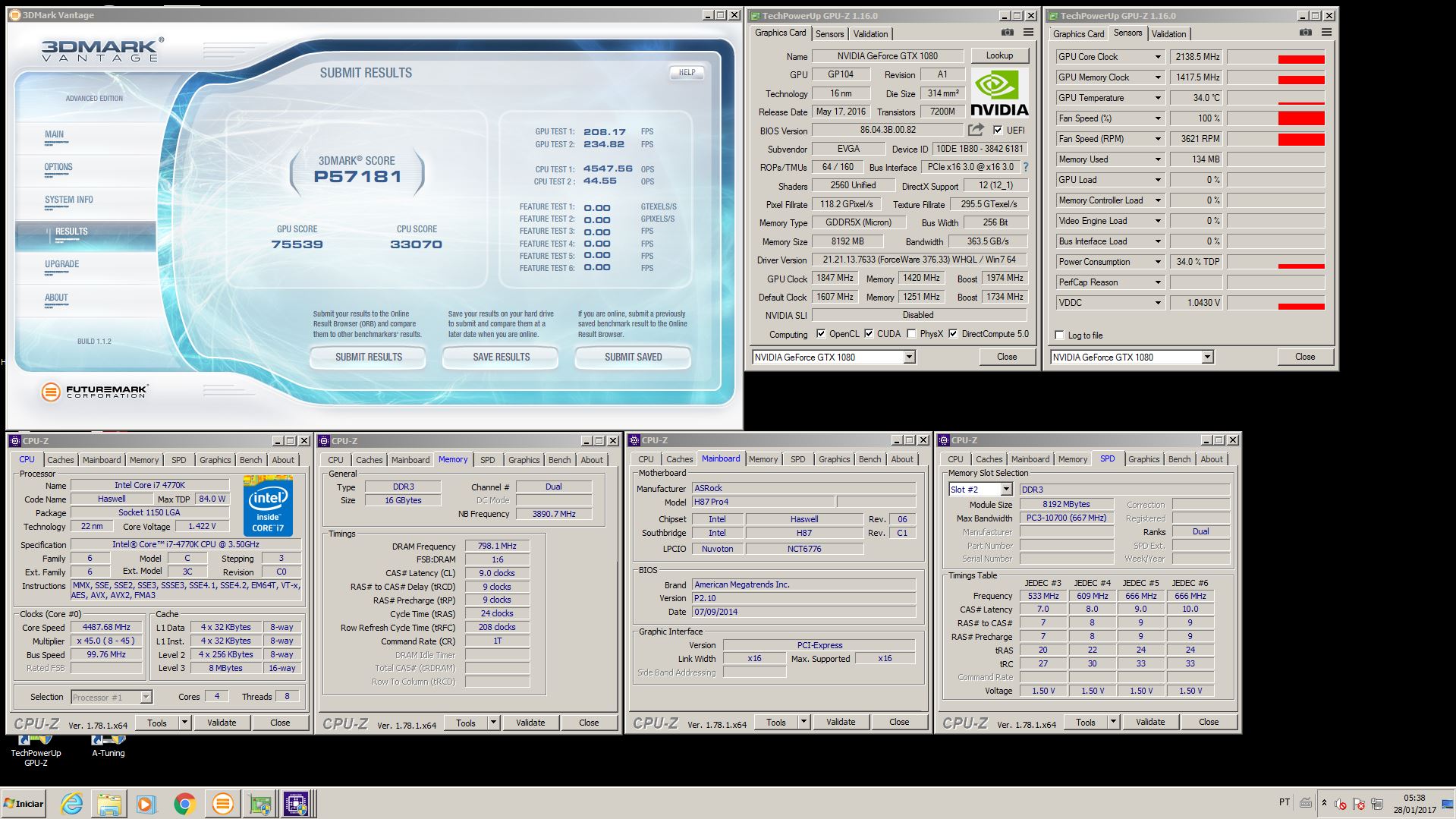Enable Log to file checkbox

tap(1059, 335)
